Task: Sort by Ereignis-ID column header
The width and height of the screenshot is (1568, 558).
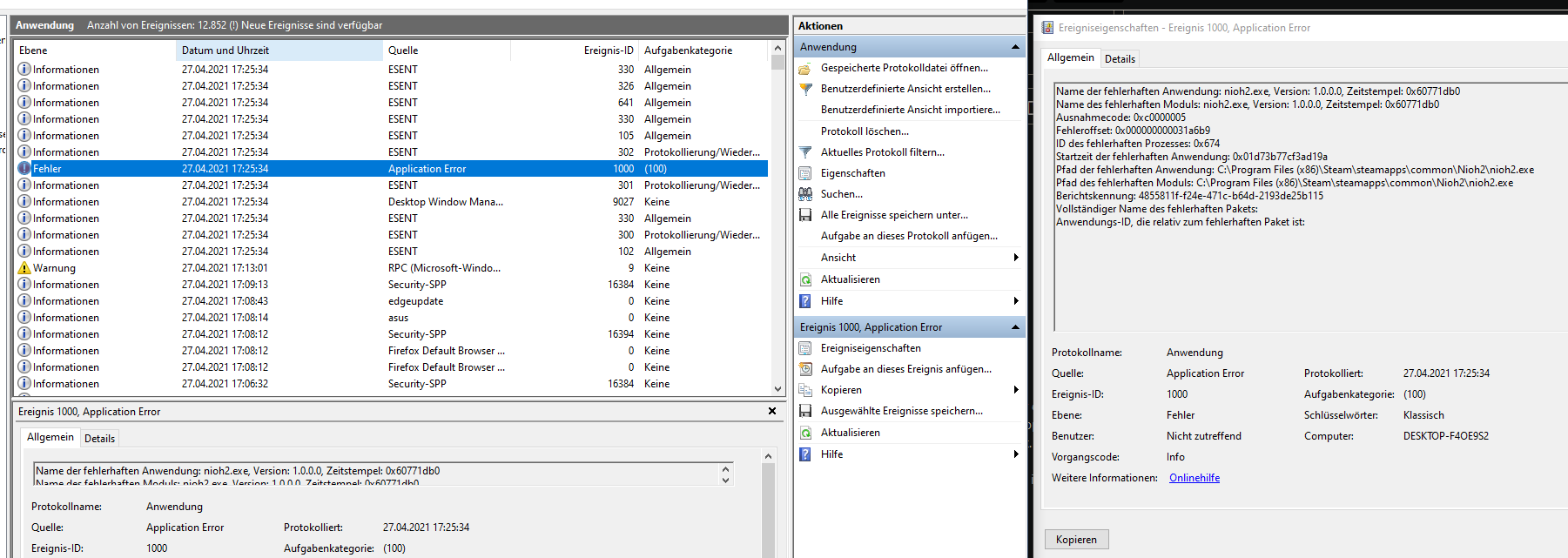Action: coord(575,50)
